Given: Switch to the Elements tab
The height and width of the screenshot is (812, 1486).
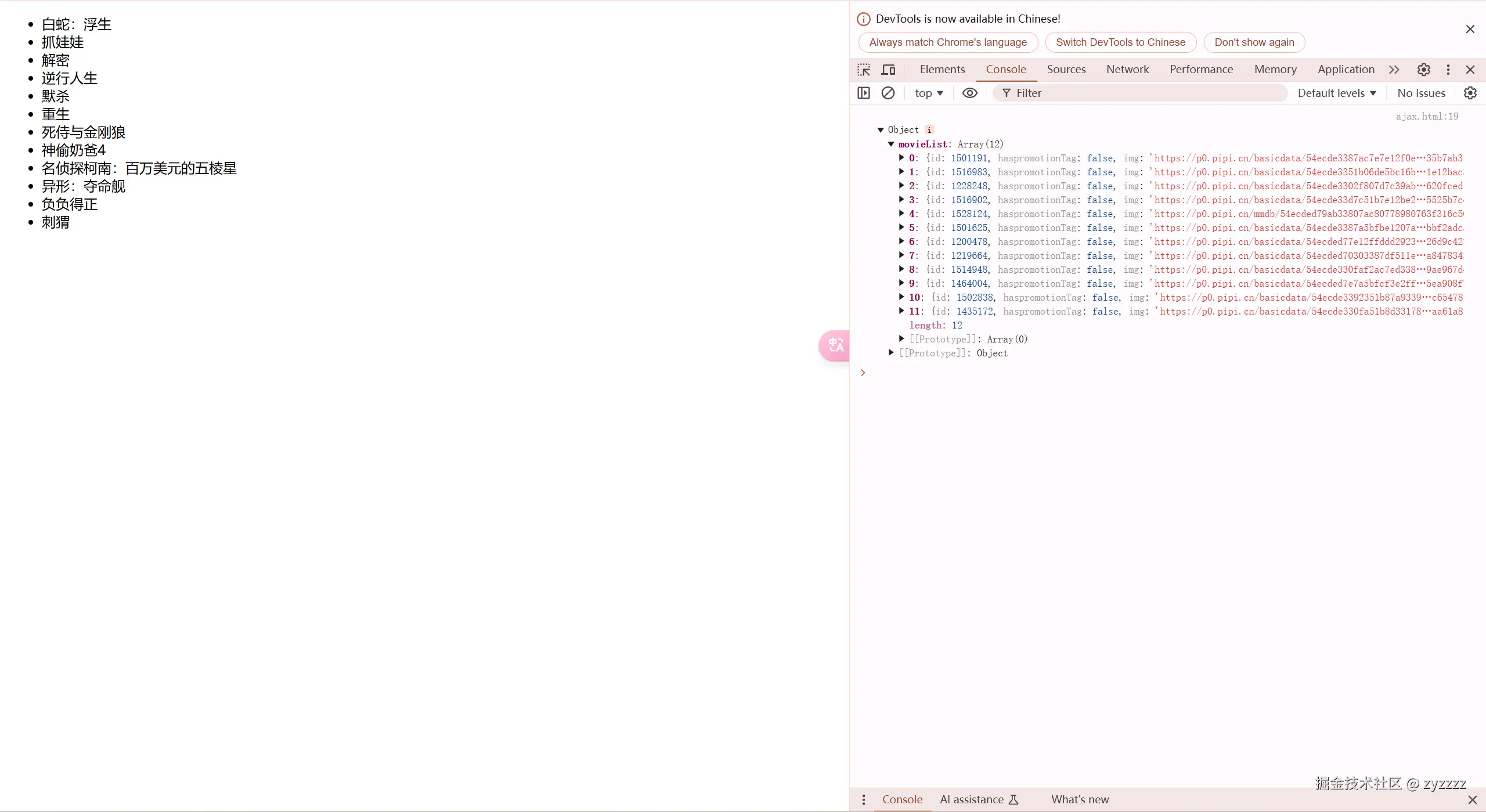Looking at the screenshot, I should pos(942,70).
